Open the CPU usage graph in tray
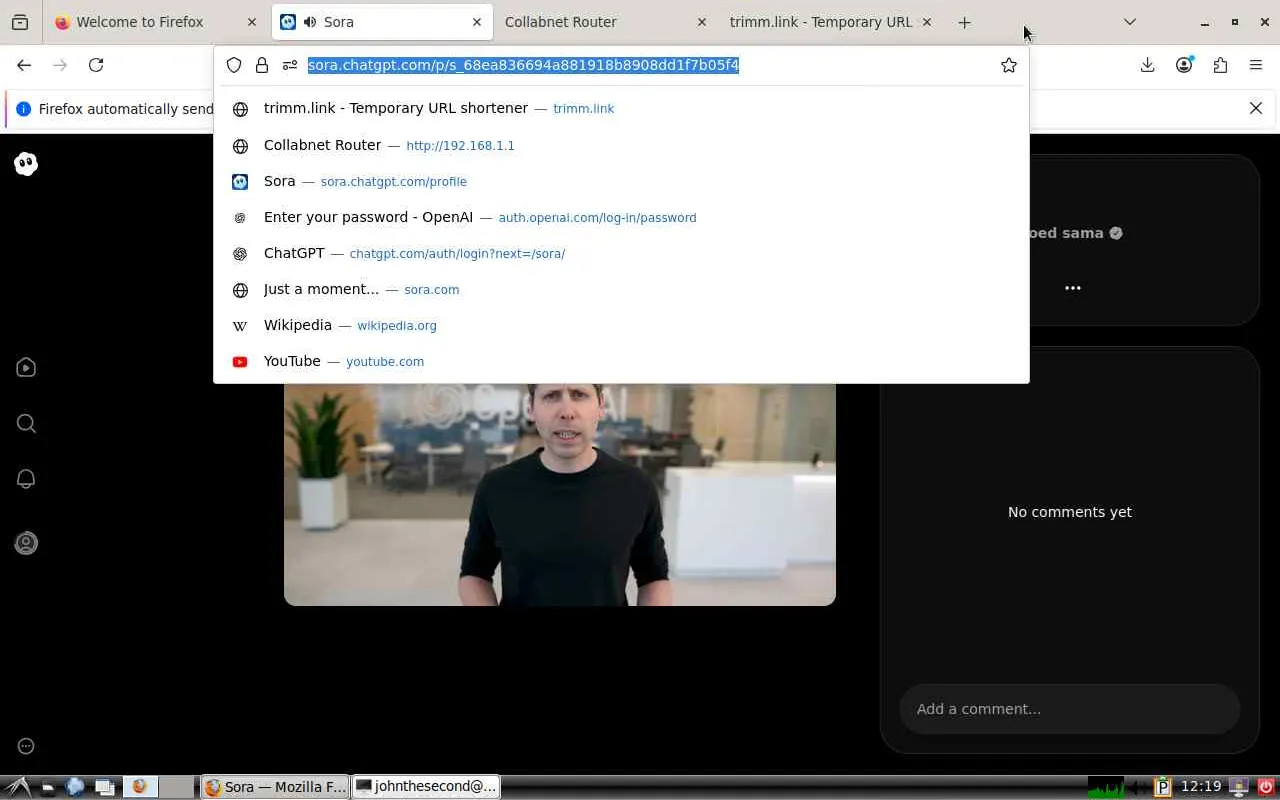 coord(1106,787)
